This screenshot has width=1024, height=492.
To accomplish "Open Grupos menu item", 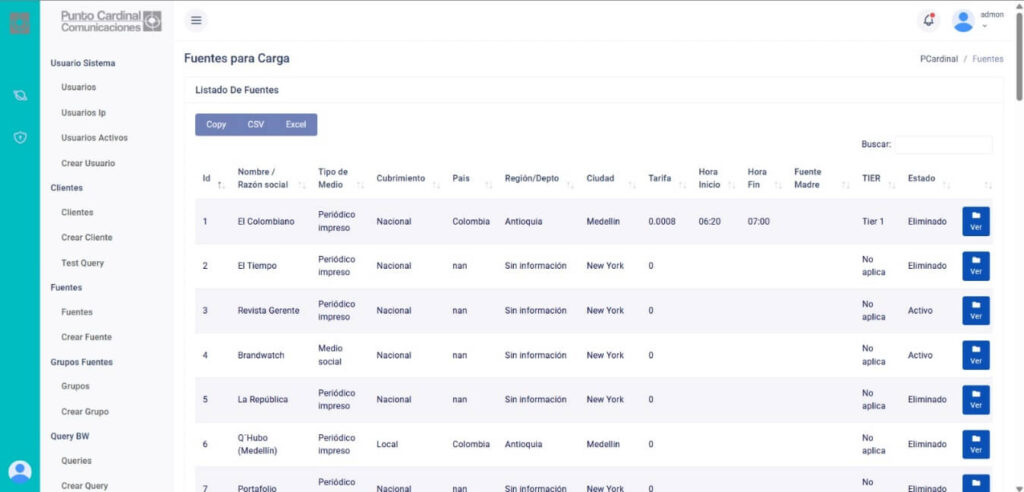I will tap(75, 386).
